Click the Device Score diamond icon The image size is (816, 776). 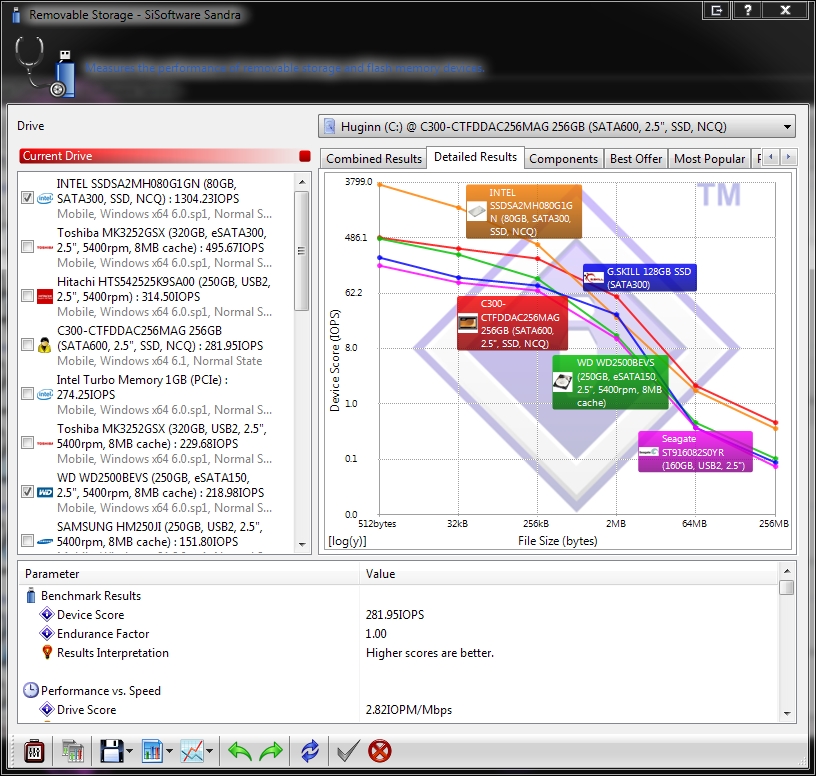point(47,614)
